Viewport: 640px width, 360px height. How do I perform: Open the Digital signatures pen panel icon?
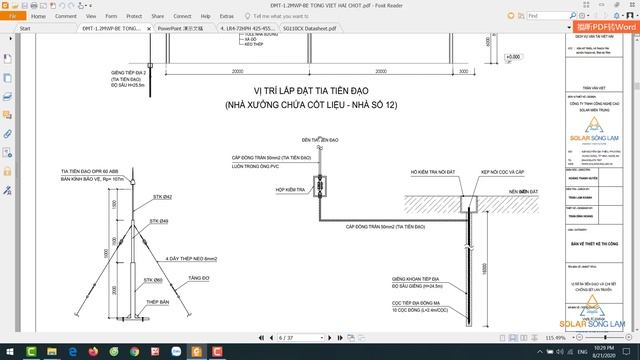click(7, 190)
